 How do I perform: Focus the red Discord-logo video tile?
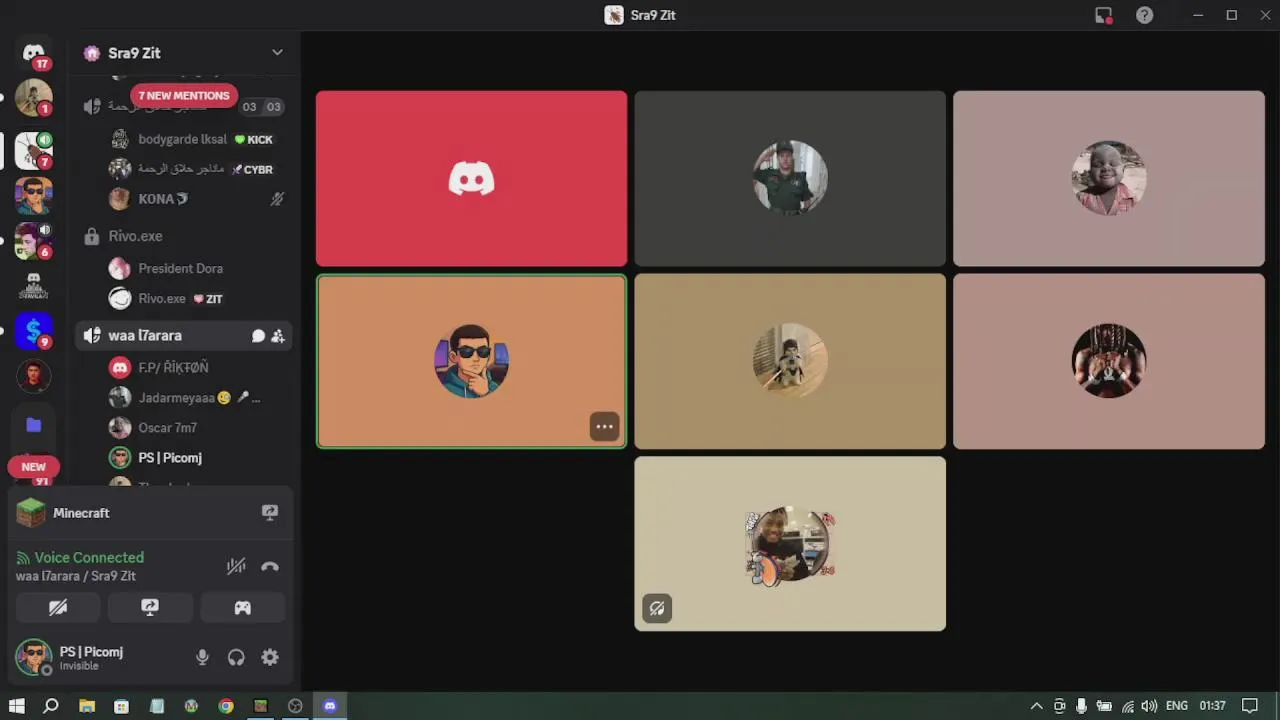coord(471,179)
